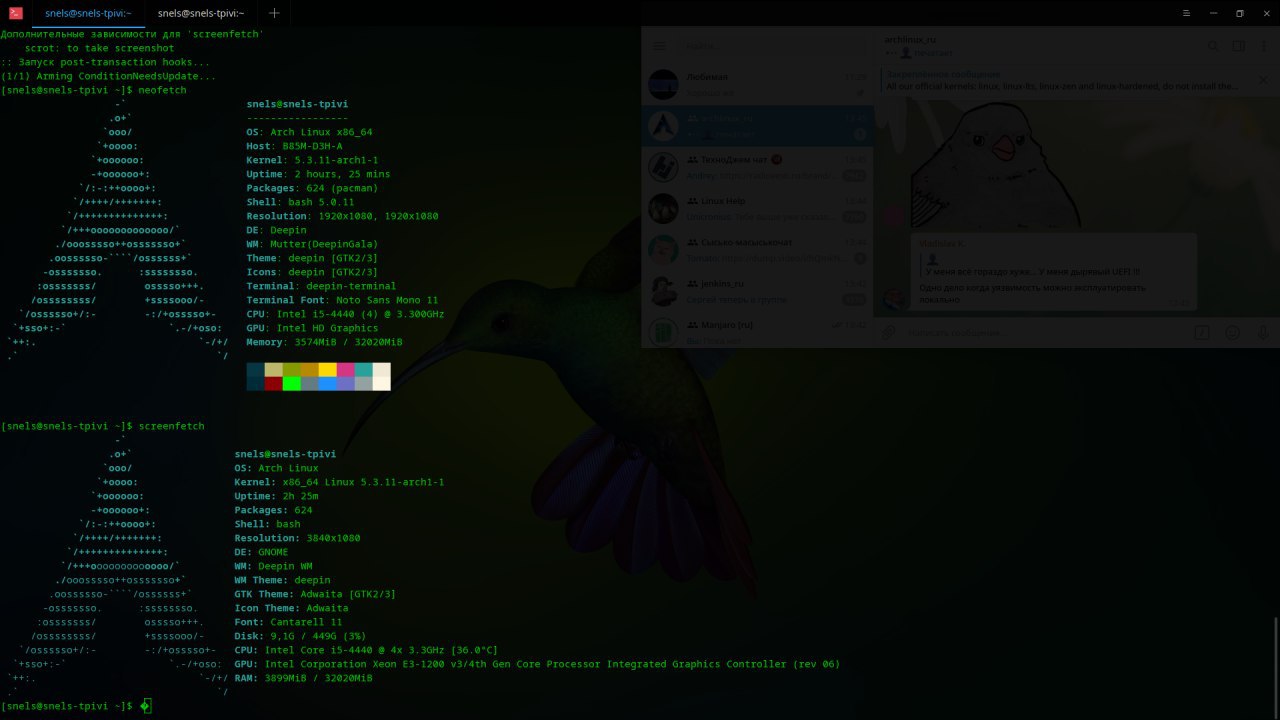Screen dimensions: 1280x720
Task: Open the jenkins_ru group in Telegram
Action: (x=758, y=290)
